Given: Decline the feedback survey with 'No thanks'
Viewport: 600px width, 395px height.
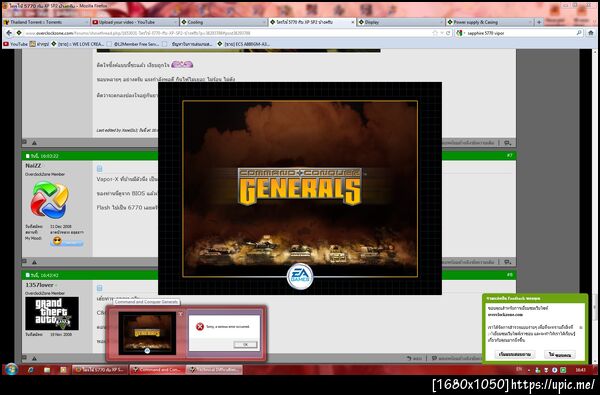Looking at the screenshot, I should tap(559, 354).
